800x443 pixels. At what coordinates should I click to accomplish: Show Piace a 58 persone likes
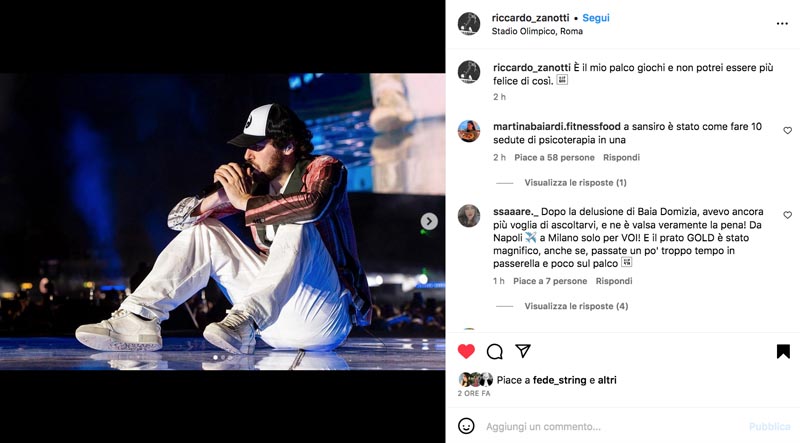554,158
